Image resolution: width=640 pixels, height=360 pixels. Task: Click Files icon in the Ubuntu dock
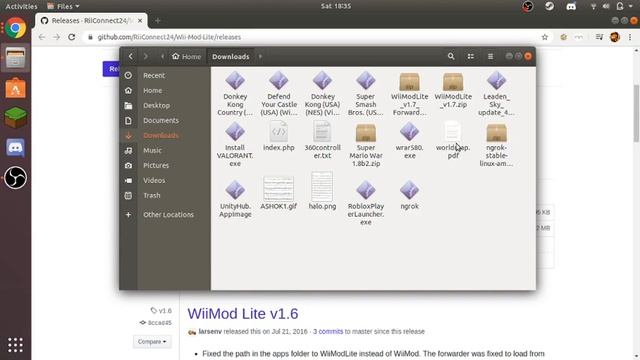tap(16, 58)
